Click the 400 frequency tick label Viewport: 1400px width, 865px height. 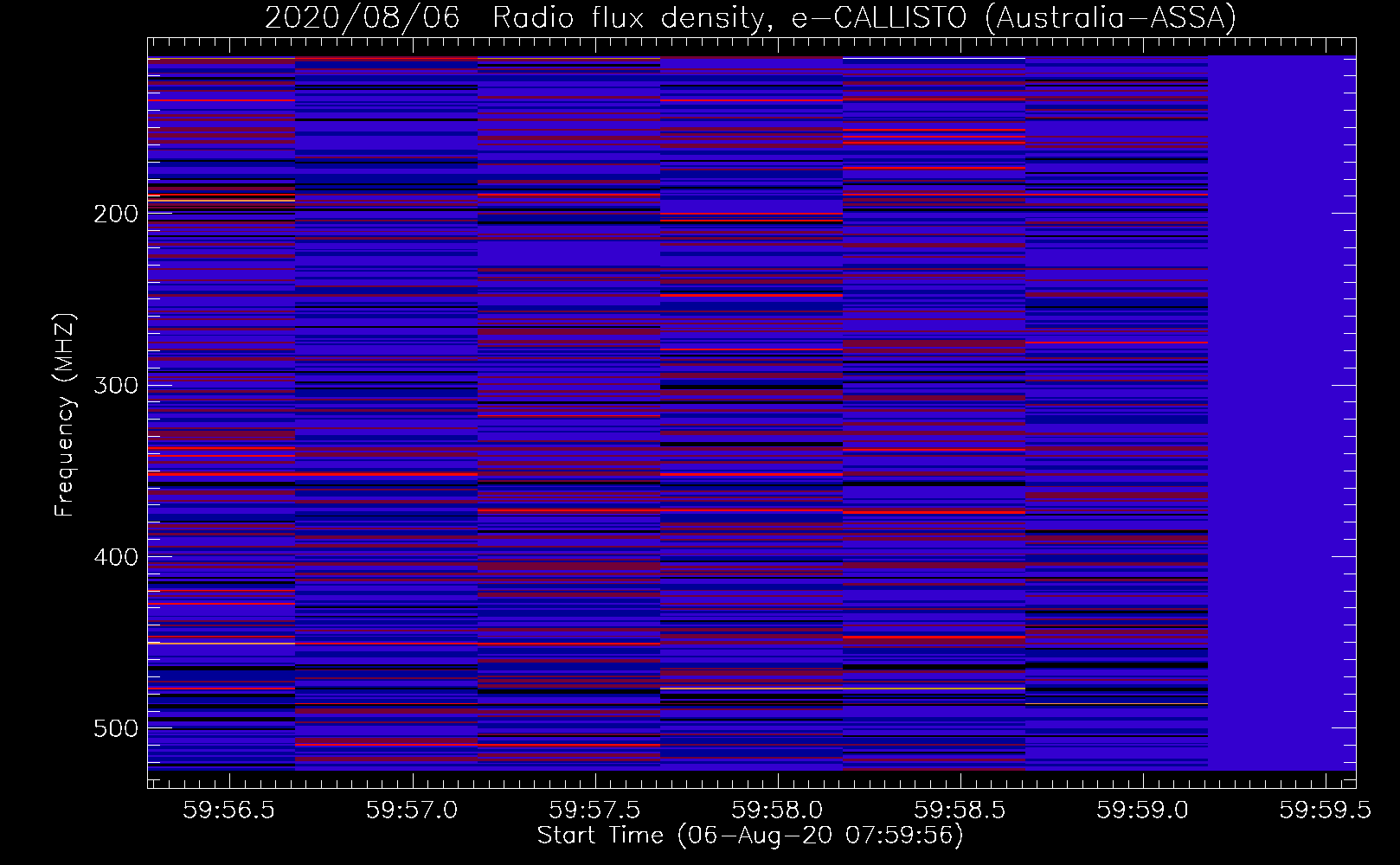coord(115,557)
